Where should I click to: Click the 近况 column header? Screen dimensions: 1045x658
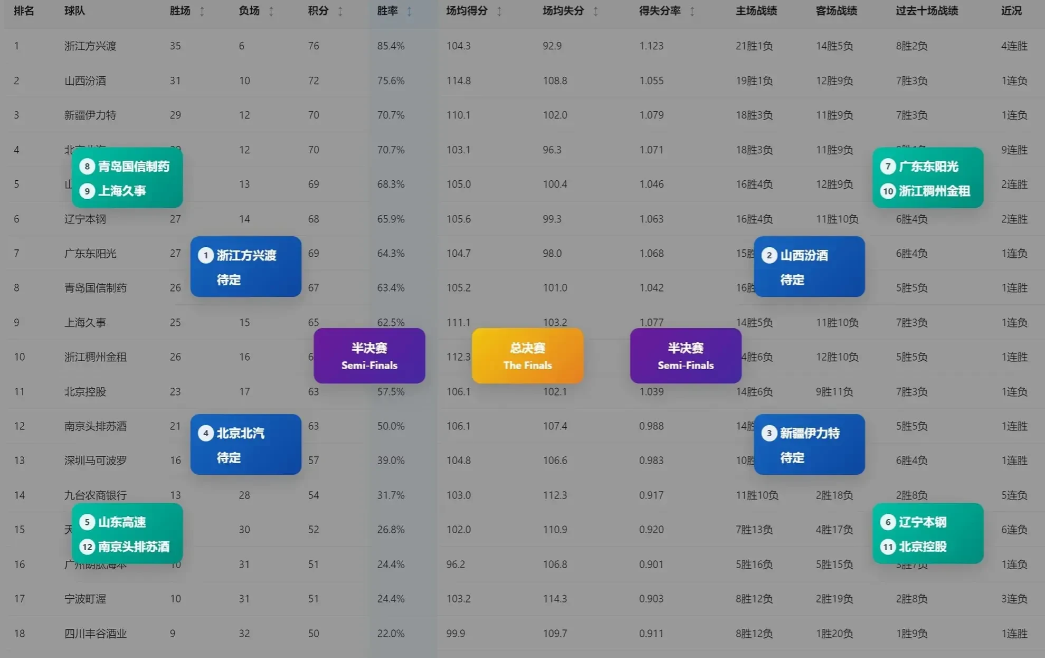click(x=1012, y=11)
